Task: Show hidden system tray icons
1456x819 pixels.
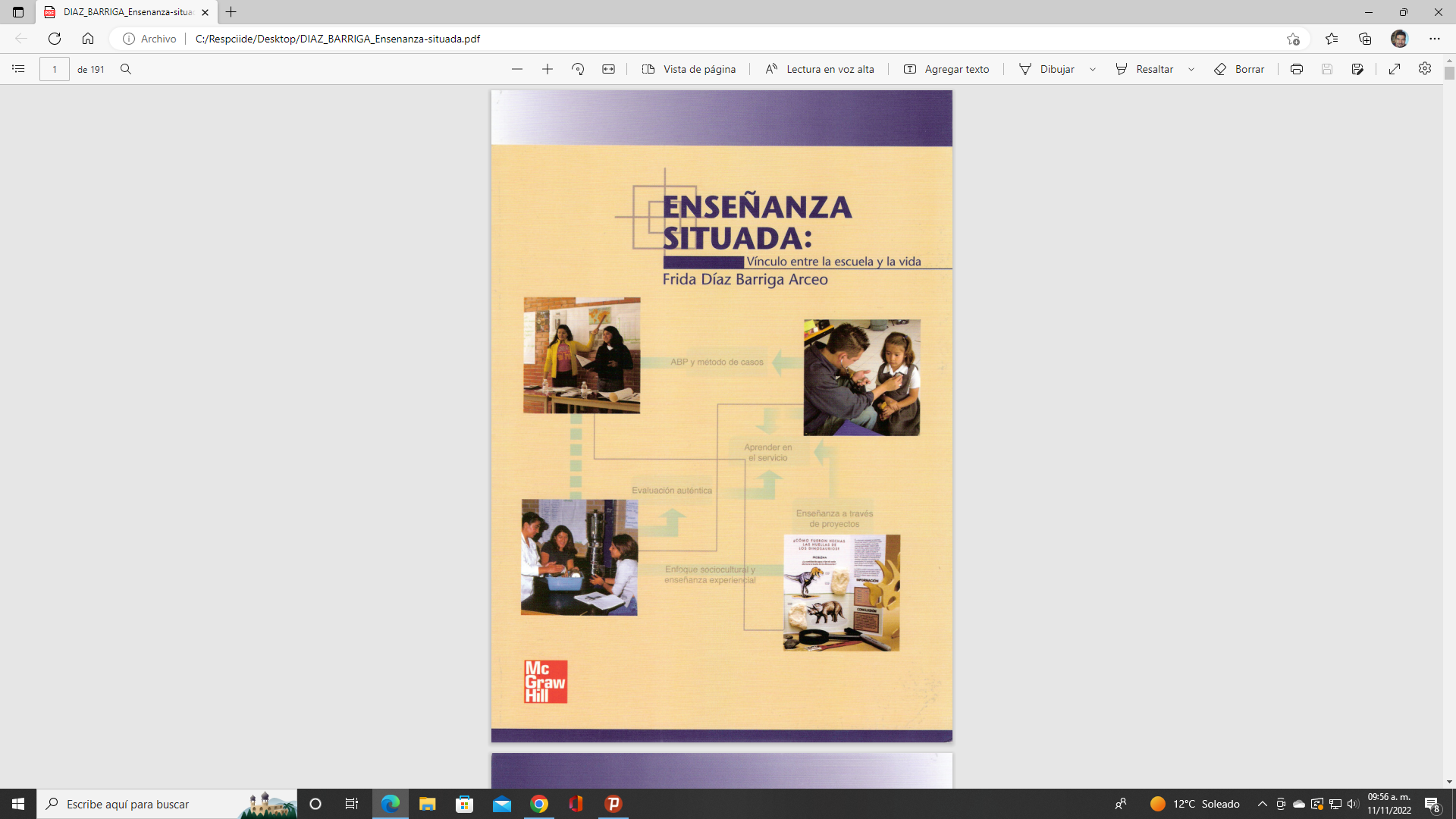Action: (1262, 804)
